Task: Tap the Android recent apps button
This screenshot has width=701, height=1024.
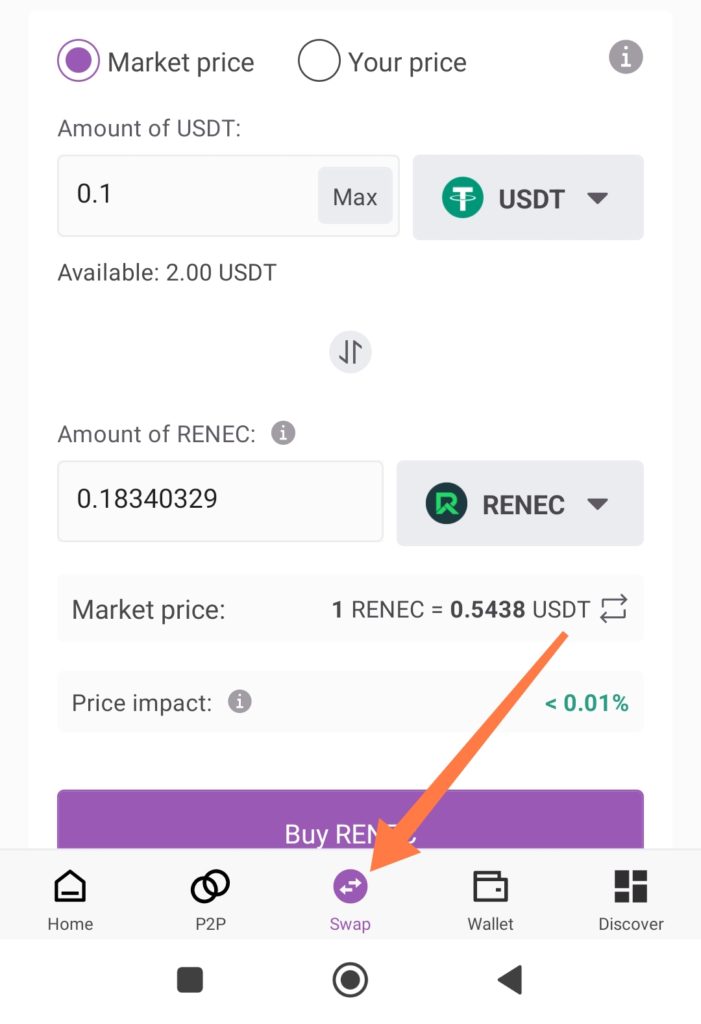Action: pos(189,980)
